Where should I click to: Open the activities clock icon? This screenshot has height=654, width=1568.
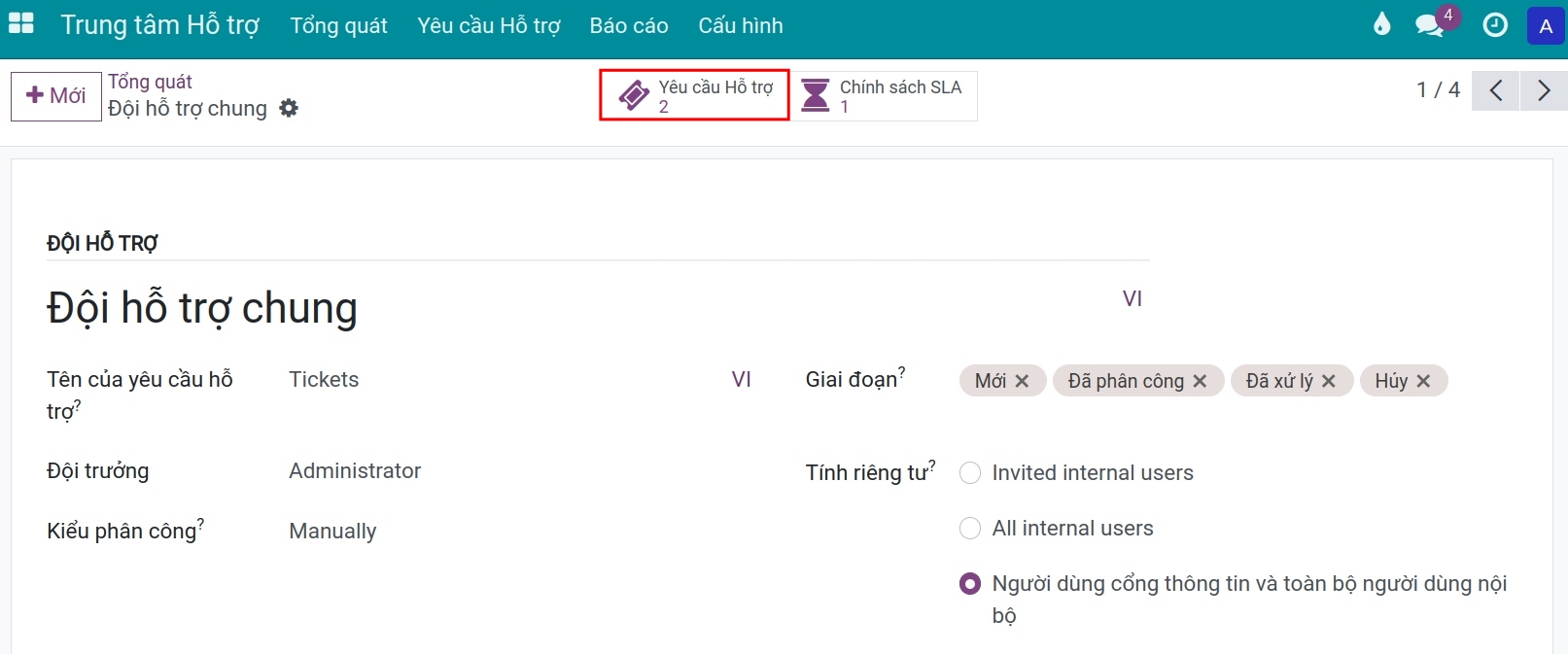click(1495, 25)
